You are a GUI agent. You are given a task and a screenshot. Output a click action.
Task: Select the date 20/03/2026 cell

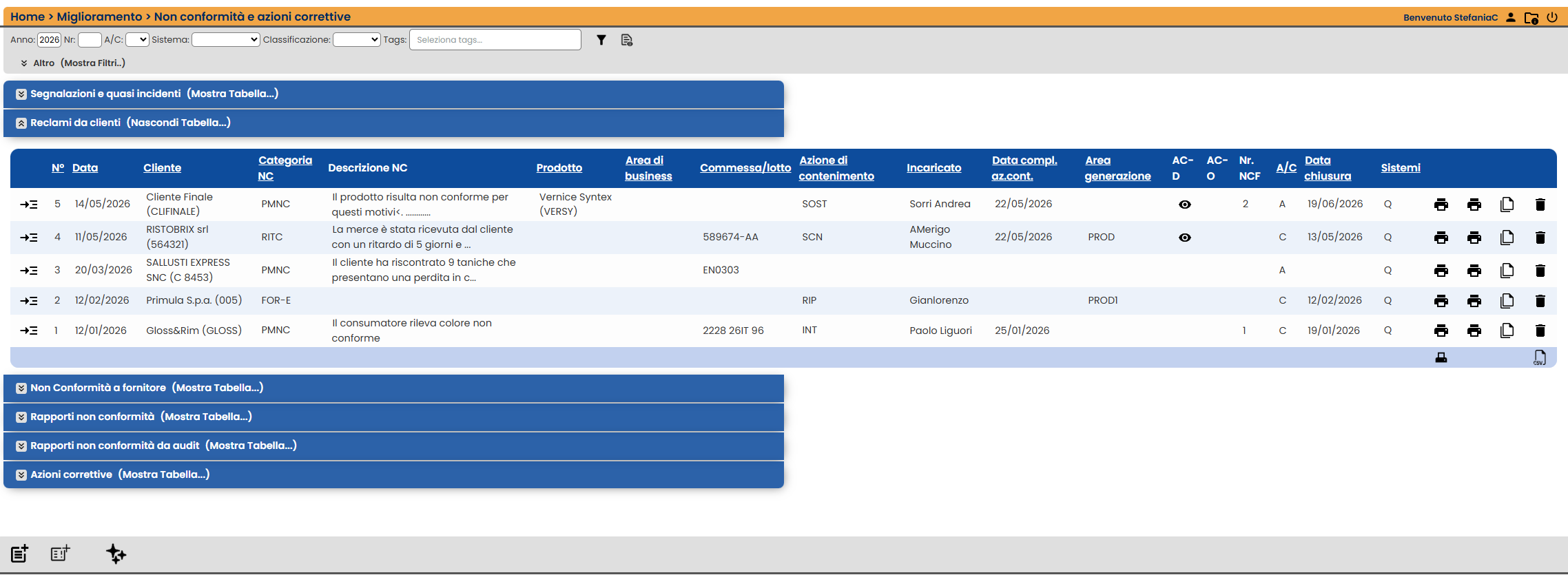click(103, 271)
